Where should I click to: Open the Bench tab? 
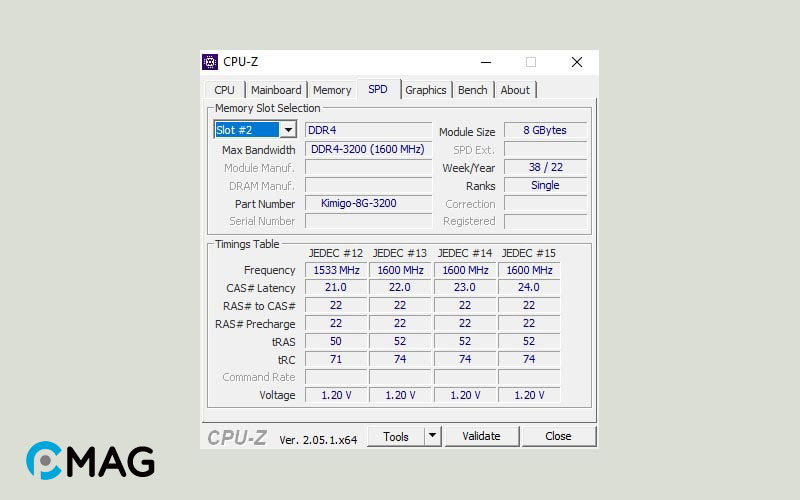coord(473,90)
